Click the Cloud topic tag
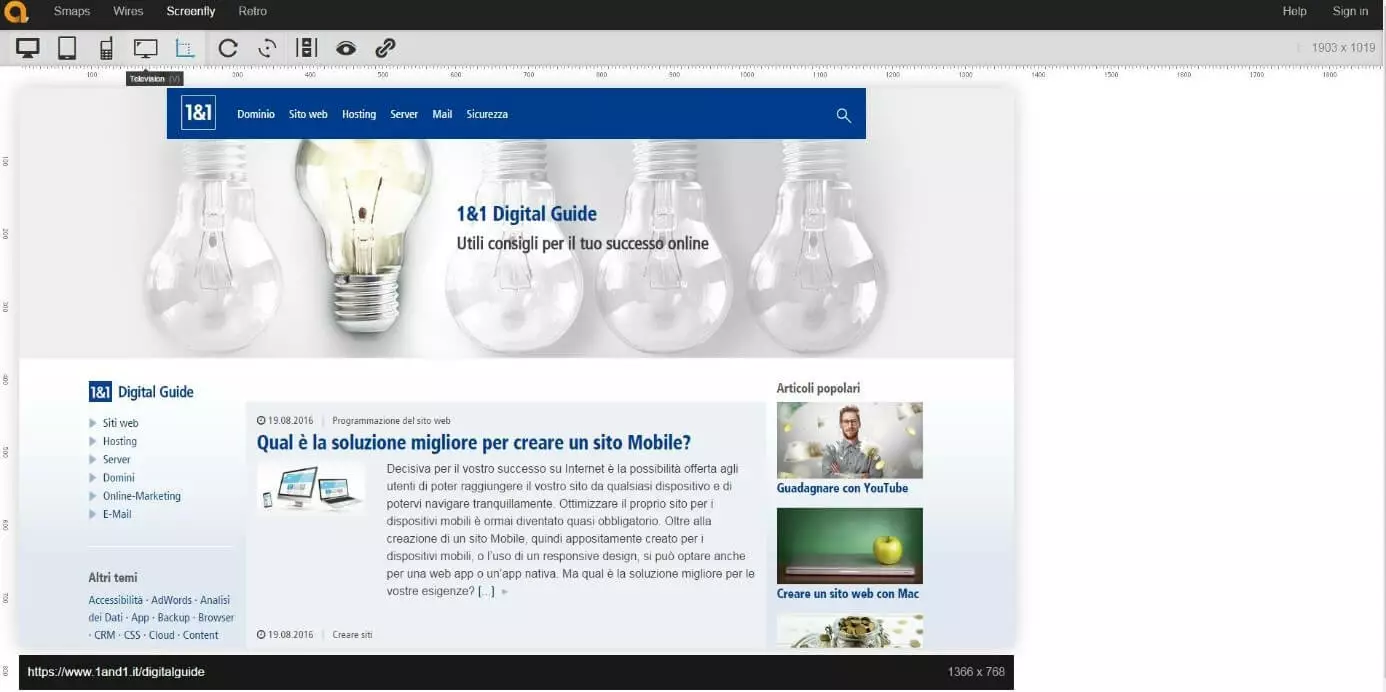1386x692 pixels. (x=162, y=635)
